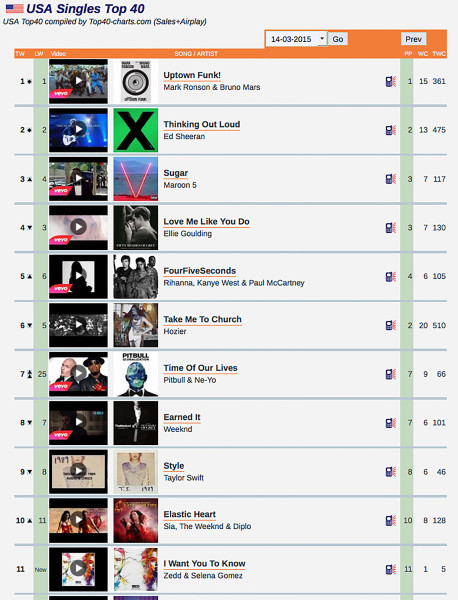Viewport: 458px width, 600px height.
Task: Click the Thinking Out Loud X album cover
Action: [x=136, y=130]
